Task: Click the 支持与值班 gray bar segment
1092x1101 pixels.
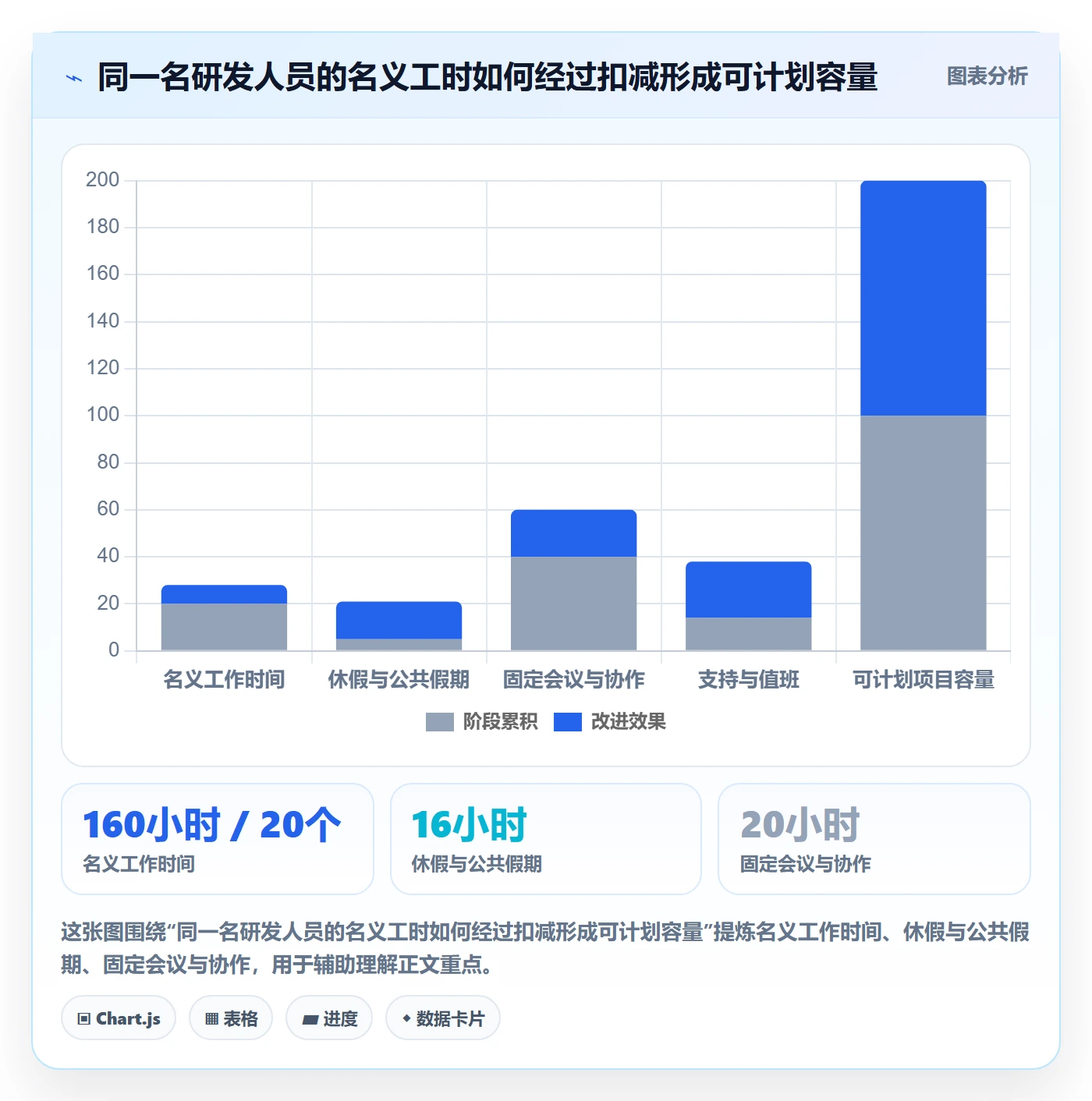Action: point(748,634)
